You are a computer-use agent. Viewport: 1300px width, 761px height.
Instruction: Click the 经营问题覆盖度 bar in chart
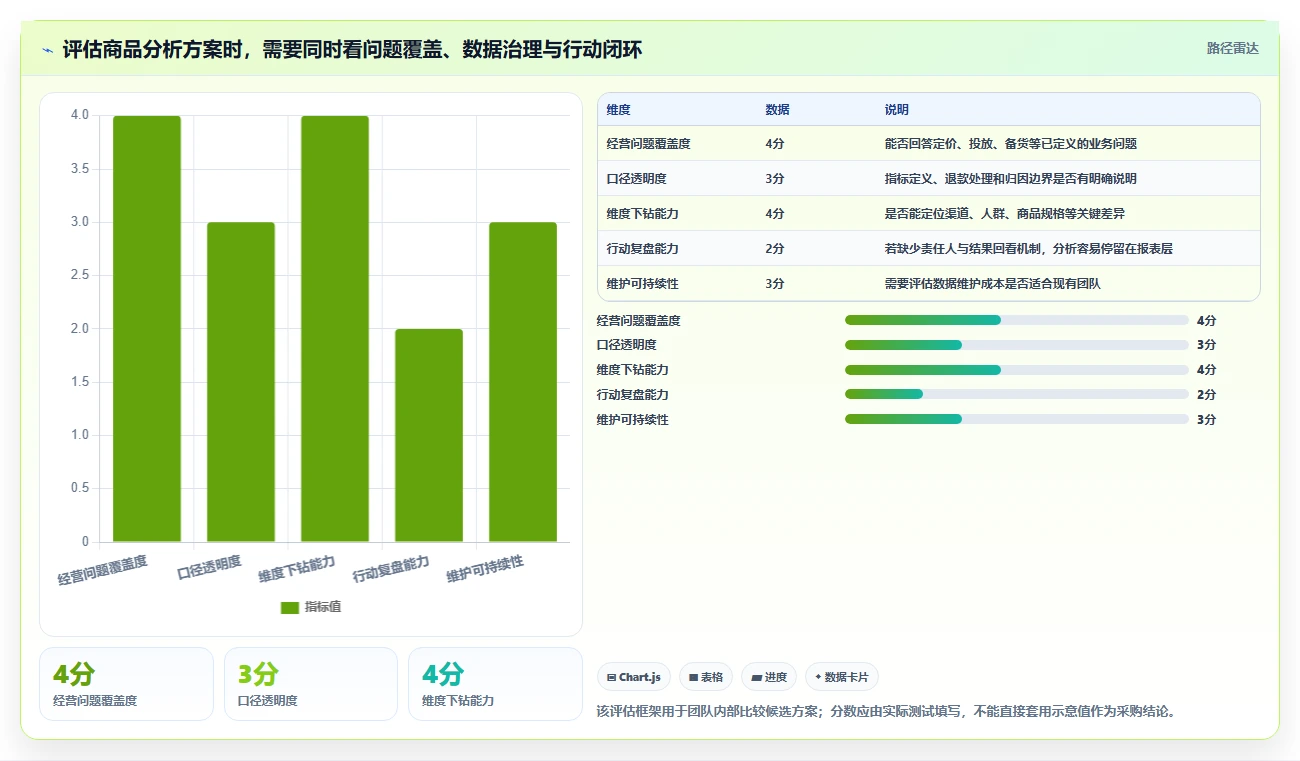click(x=147, y=329)
